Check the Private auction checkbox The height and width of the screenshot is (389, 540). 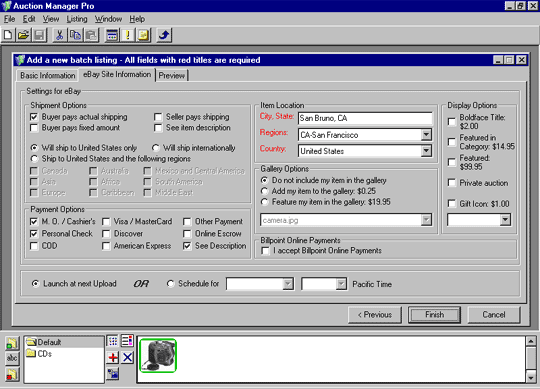pyautogui.click(x=451, y=183)
